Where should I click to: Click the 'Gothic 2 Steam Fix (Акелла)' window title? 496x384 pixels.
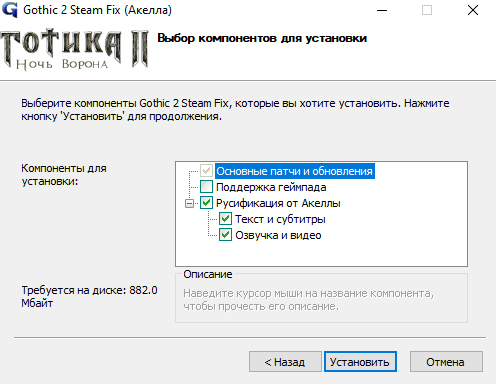point(97,10)
